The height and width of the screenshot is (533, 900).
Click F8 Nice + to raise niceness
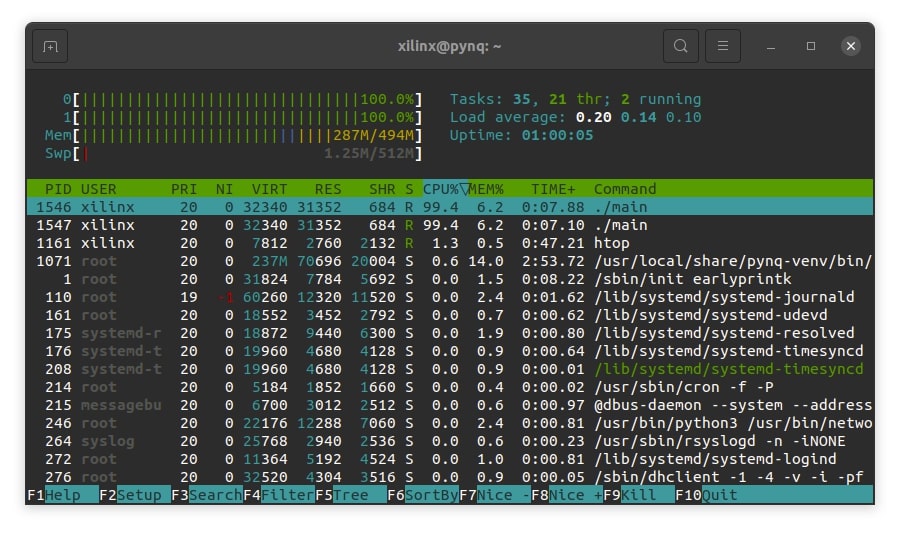pyautogui.click(x=567, y=495)
